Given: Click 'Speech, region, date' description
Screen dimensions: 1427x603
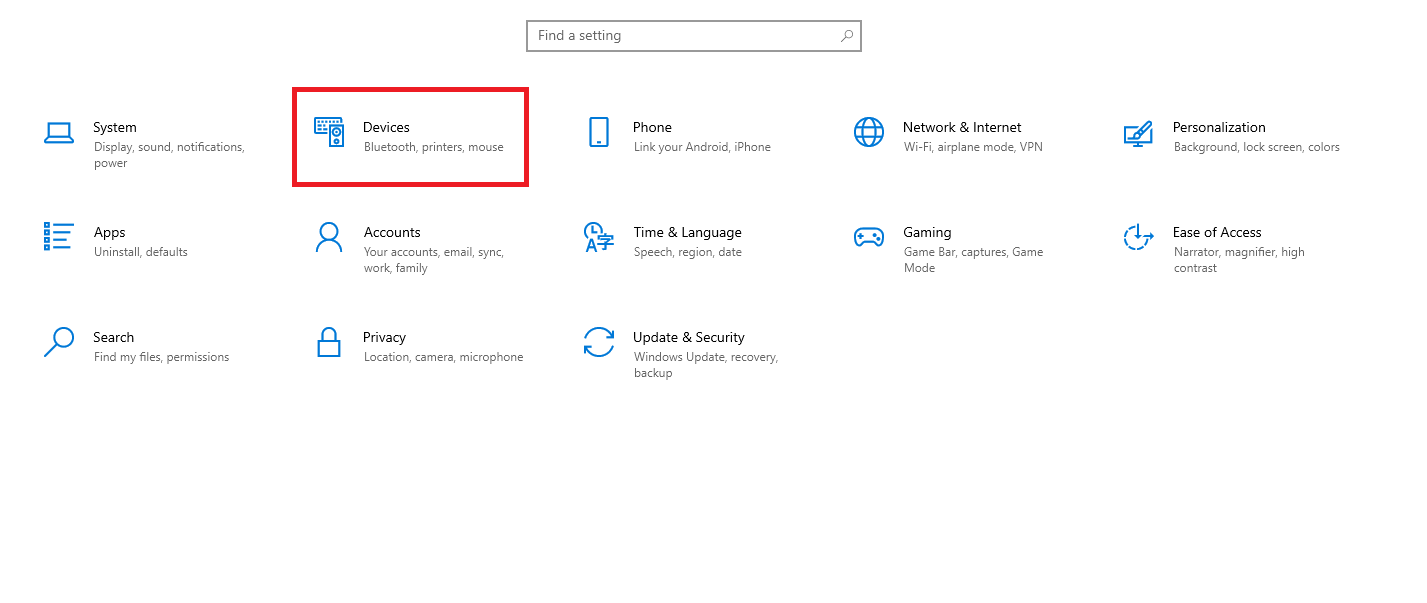Looking at the screenshot, I should coord(688,252).
